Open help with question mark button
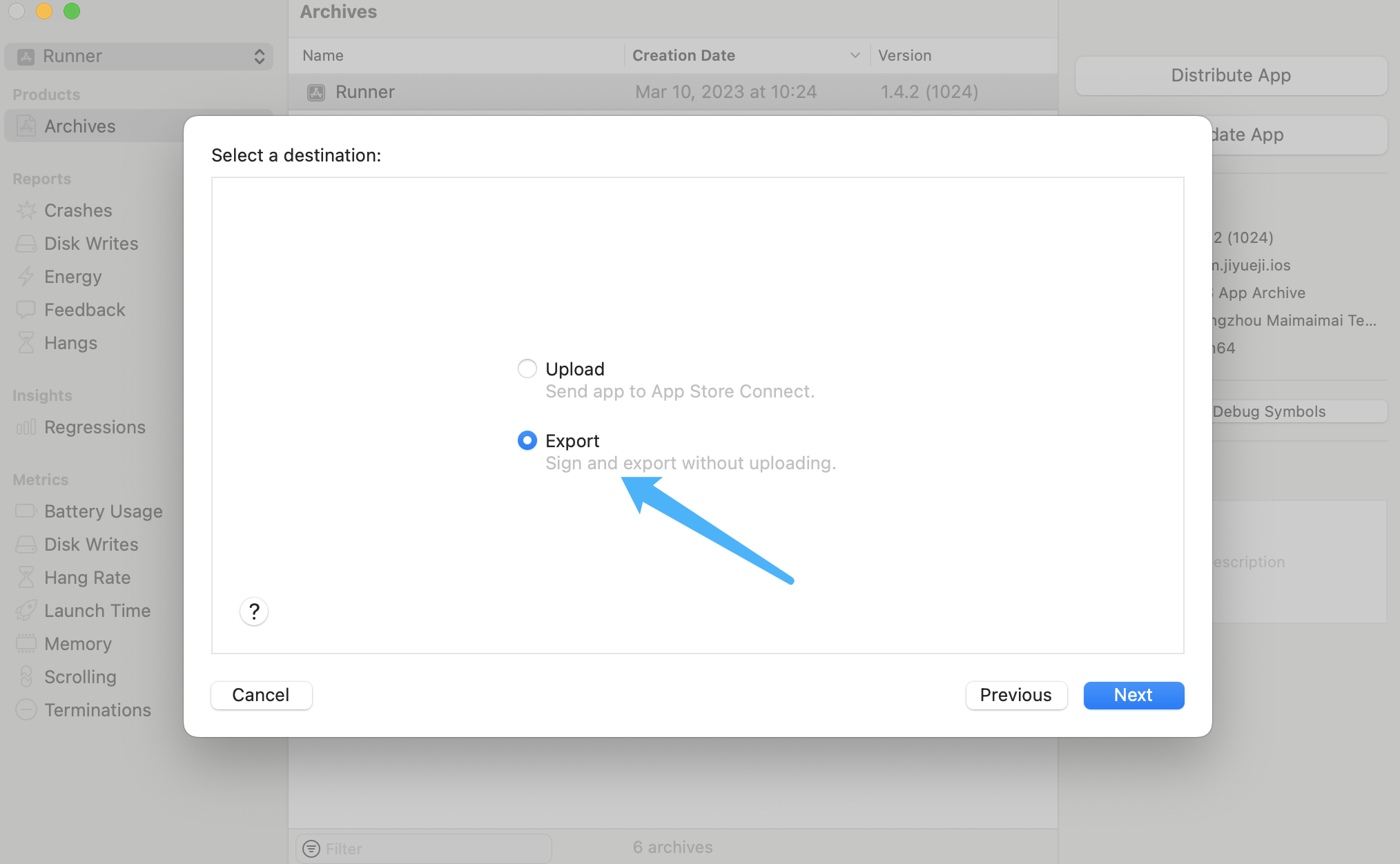Screen dimensions: 1400x864 coord(254,611)
